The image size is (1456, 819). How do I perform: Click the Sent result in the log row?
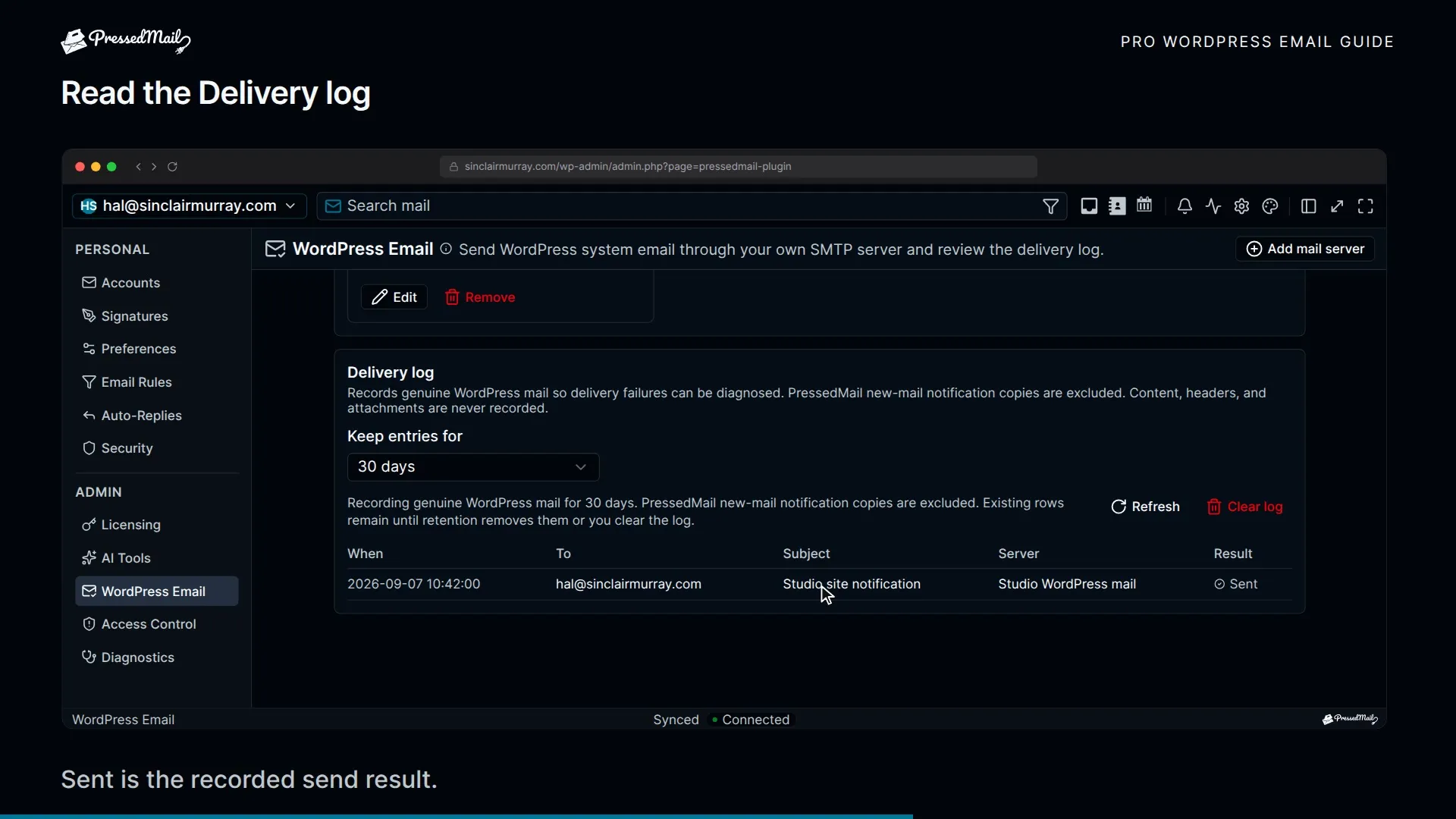coord(1235,584)
